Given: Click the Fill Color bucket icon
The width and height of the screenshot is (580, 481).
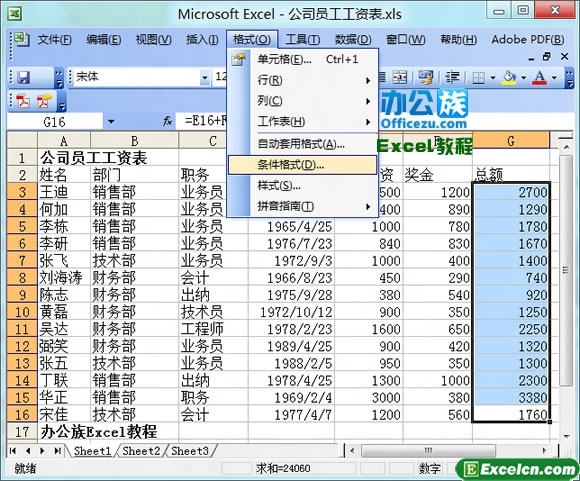Looking at the screenshot, I should pyautogui.click(x=509, y=78).
